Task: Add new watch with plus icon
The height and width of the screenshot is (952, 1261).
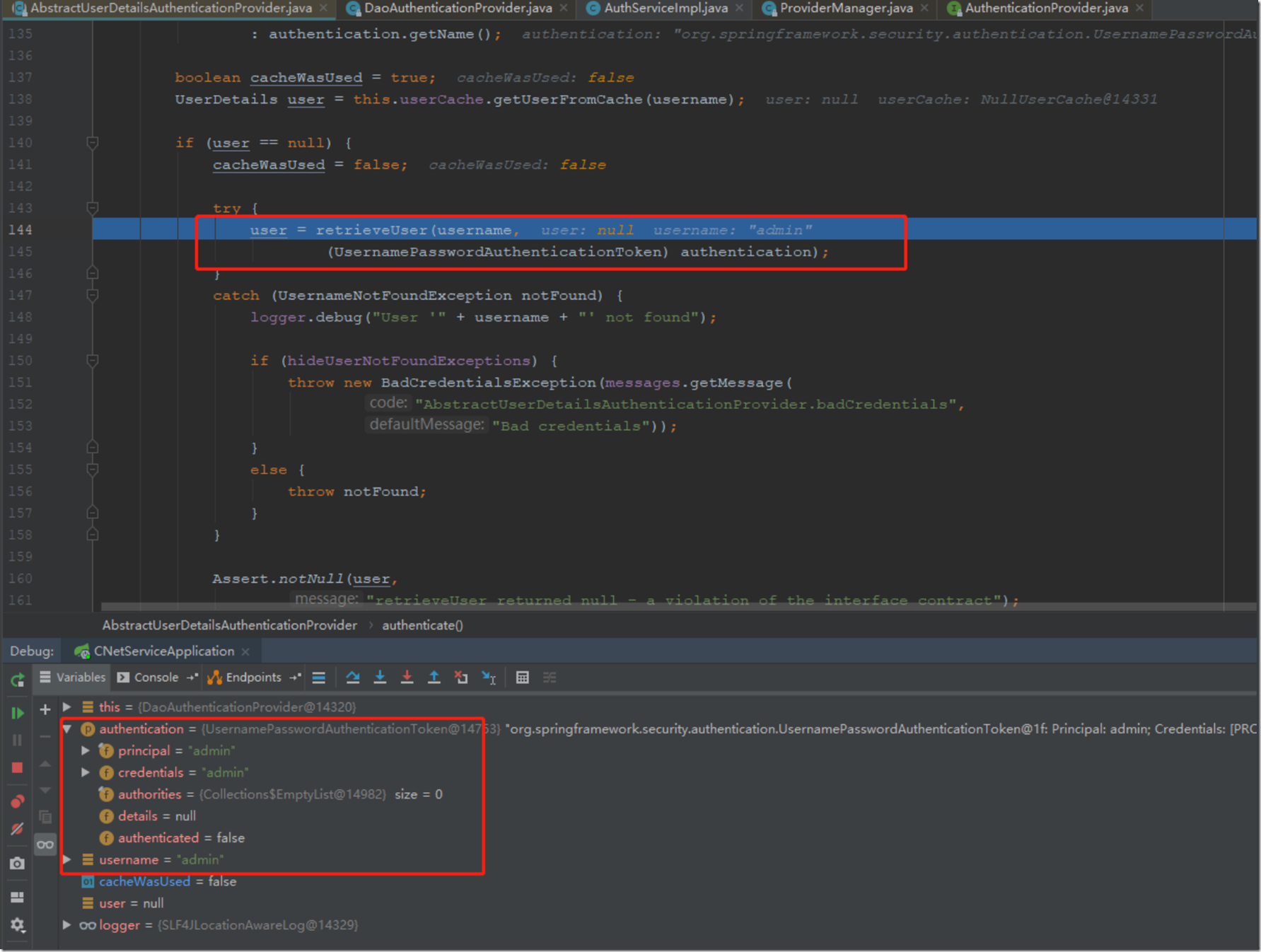Action: point(45,709)
